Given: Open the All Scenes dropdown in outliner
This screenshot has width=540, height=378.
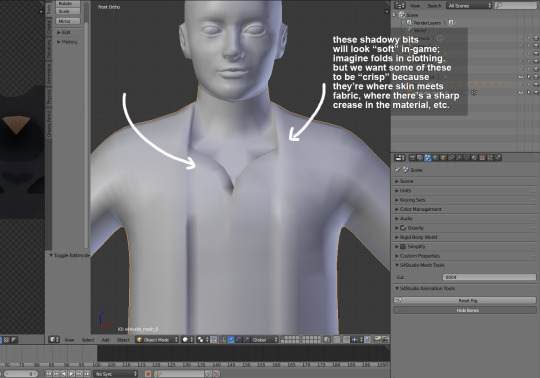Looking at the screenshot, I should (x=469, y=6).
